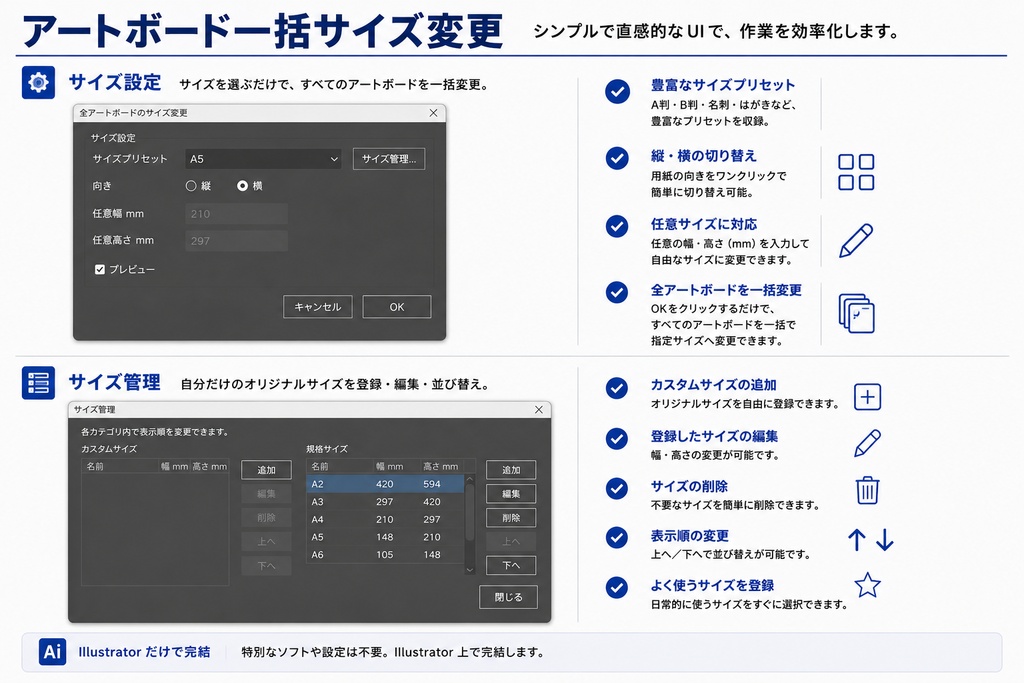The height and width of the screenshot is (683, 1024).
Task: Click the 閉じる button
Action: (x=508, y=597)
